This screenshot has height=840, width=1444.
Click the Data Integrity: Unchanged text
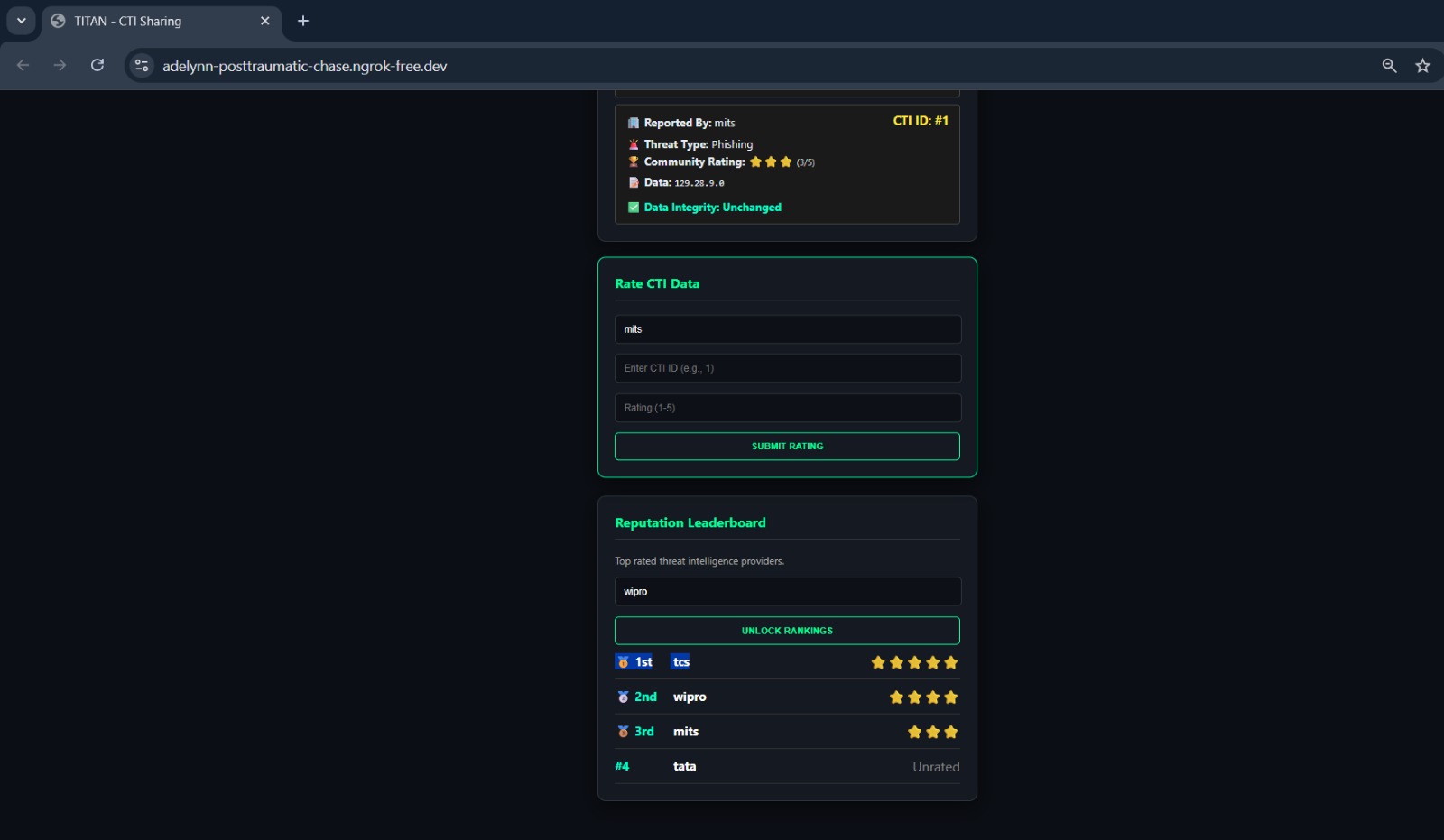[x=712, y=208]
